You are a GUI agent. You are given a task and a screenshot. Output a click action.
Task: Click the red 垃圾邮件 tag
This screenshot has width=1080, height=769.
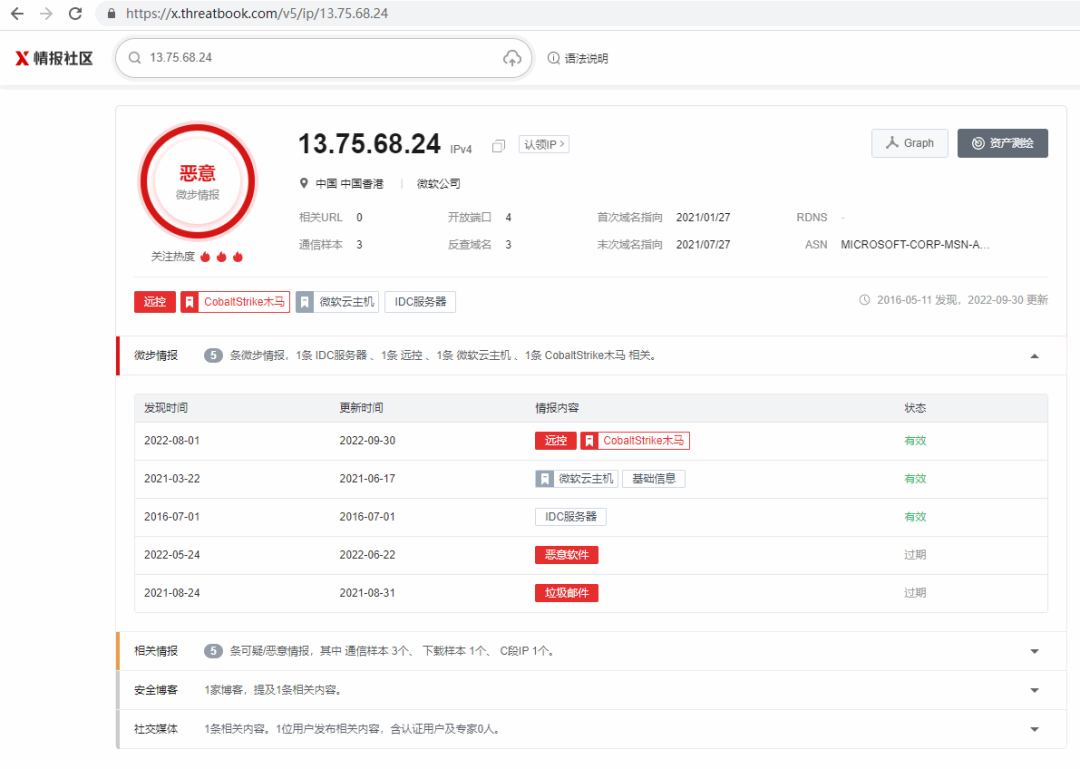[567, 593]
